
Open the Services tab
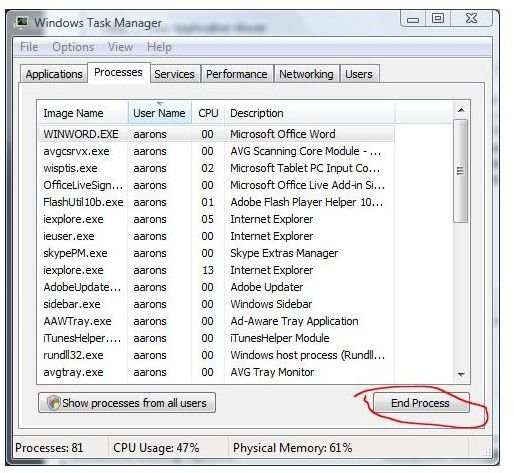(174, 74)
